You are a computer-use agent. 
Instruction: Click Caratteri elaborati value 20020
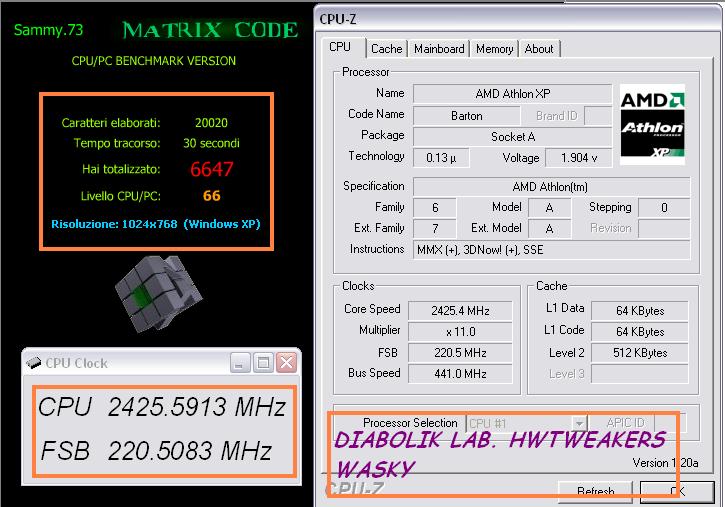click(211, 122)
